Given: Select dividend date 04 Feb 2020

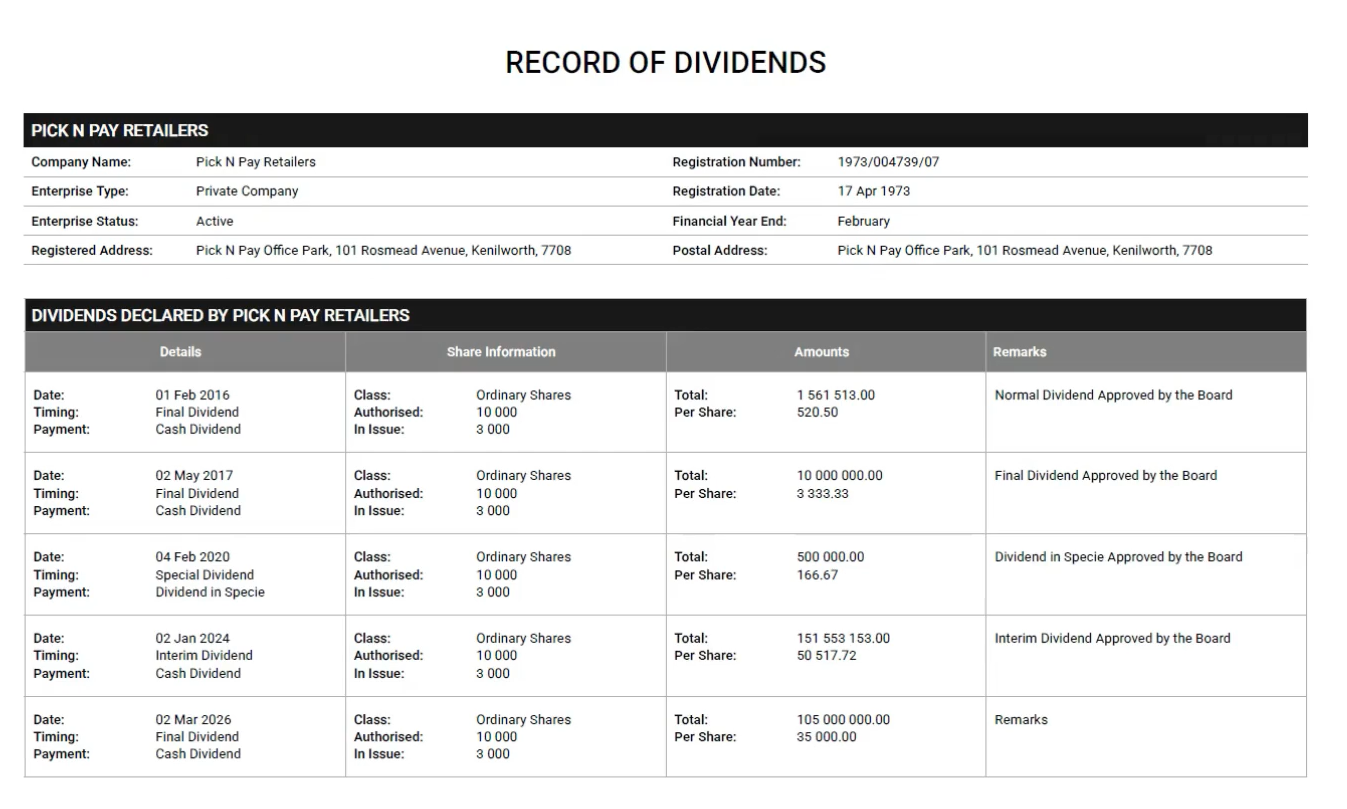Looking at the screenshot, I should 192,557.
